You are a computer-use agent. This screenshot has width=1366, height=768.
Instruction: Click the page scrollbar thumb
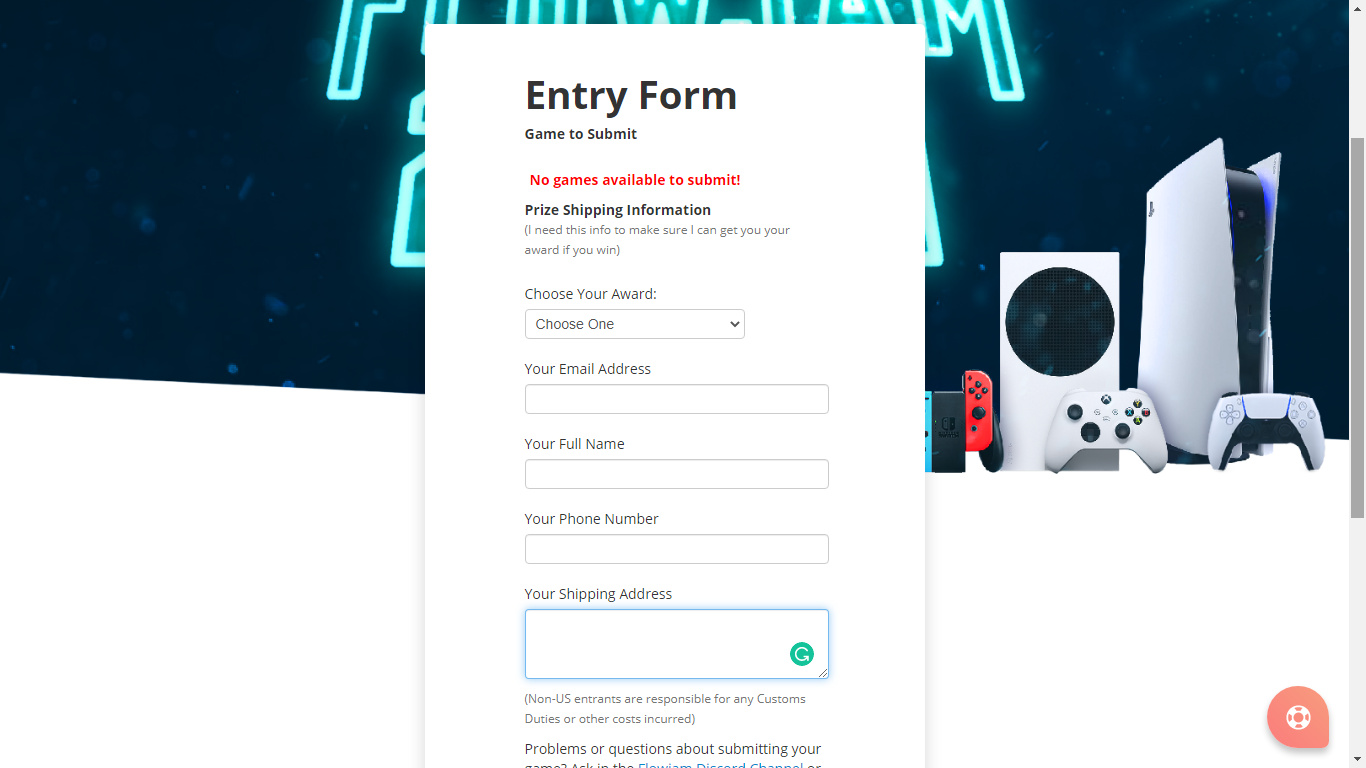1357,328
